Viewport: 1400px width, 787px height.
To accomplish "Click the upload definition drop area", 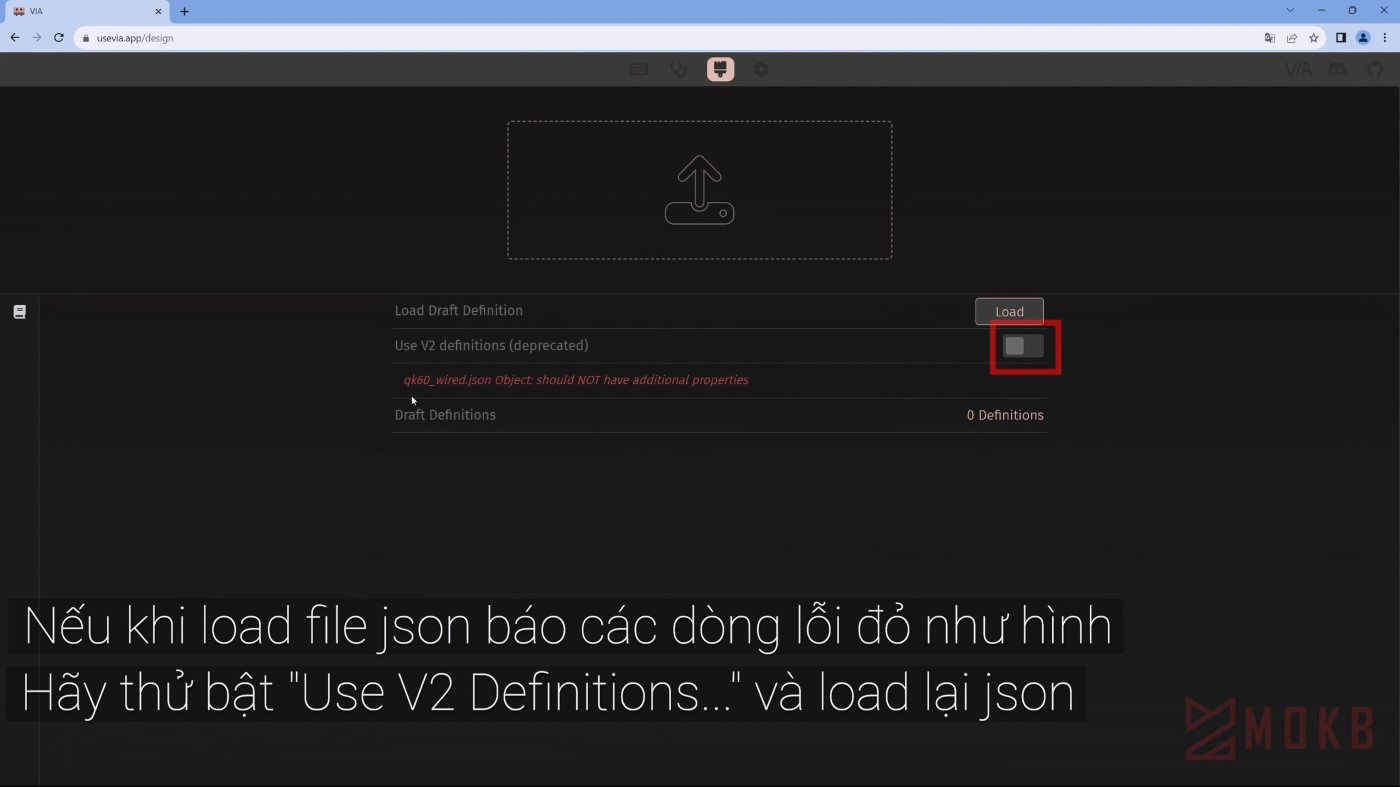I will point(699,190).
